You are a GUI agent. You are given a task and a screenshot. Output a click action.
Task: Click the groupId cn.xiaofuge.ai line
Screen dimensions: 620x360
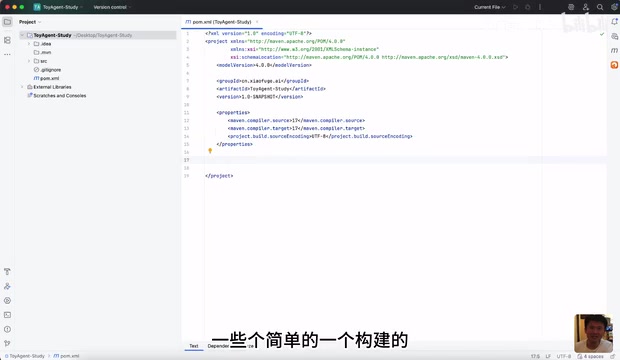[x=263, y=81]
